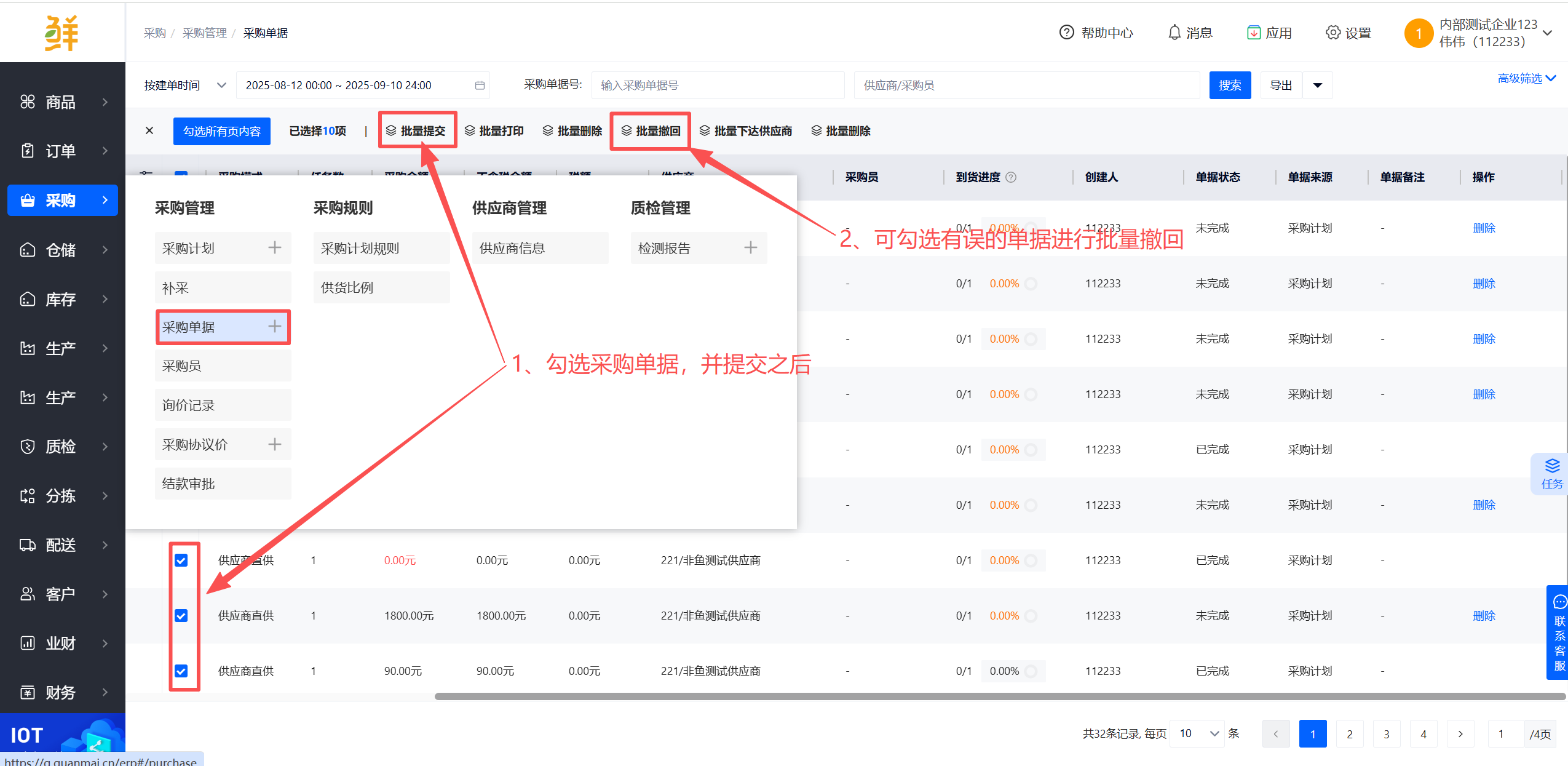Expand advanced filter options
The width and height of the screenshot is (1568, 766).
point(1526,78)
